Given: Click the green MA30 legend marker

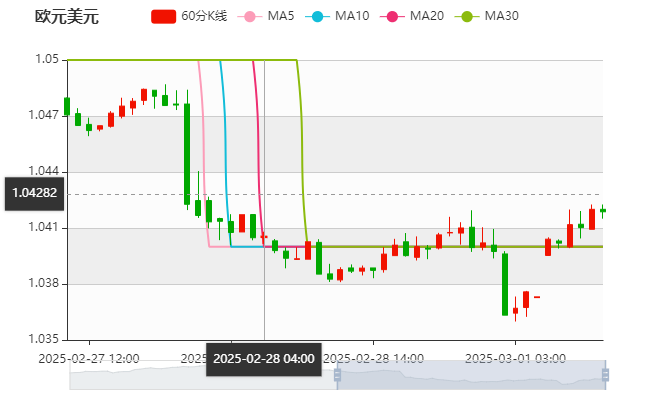Looking at the screenshot, I should pyautogui.click(x=467, y=16).
